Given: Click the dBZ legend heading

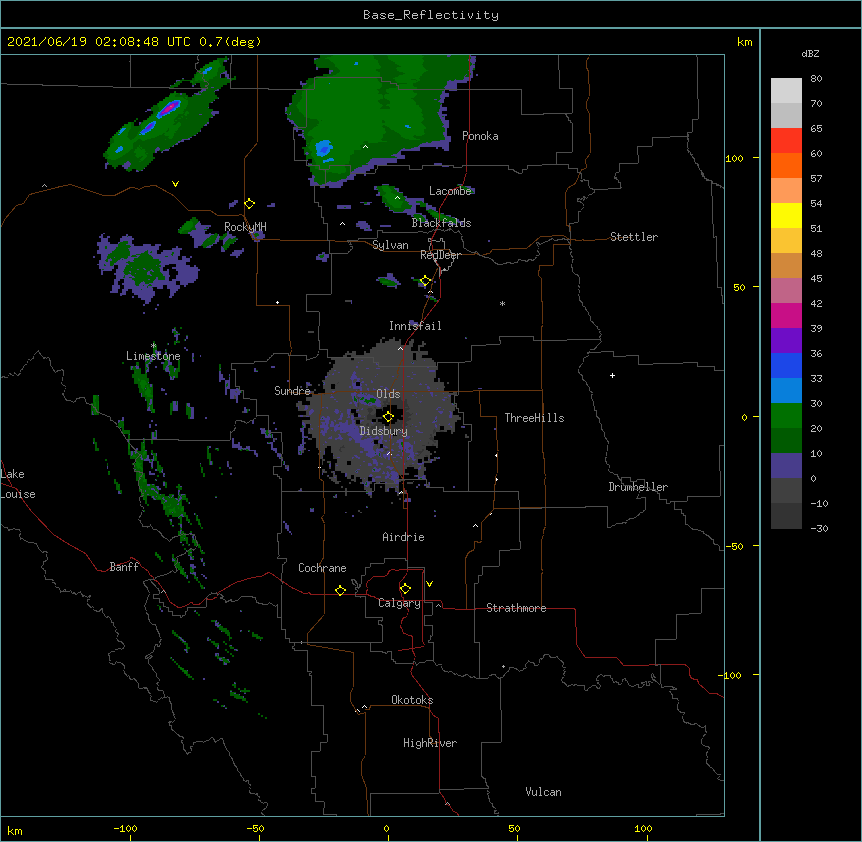Looking at the screenshot, I should point(810,53).
